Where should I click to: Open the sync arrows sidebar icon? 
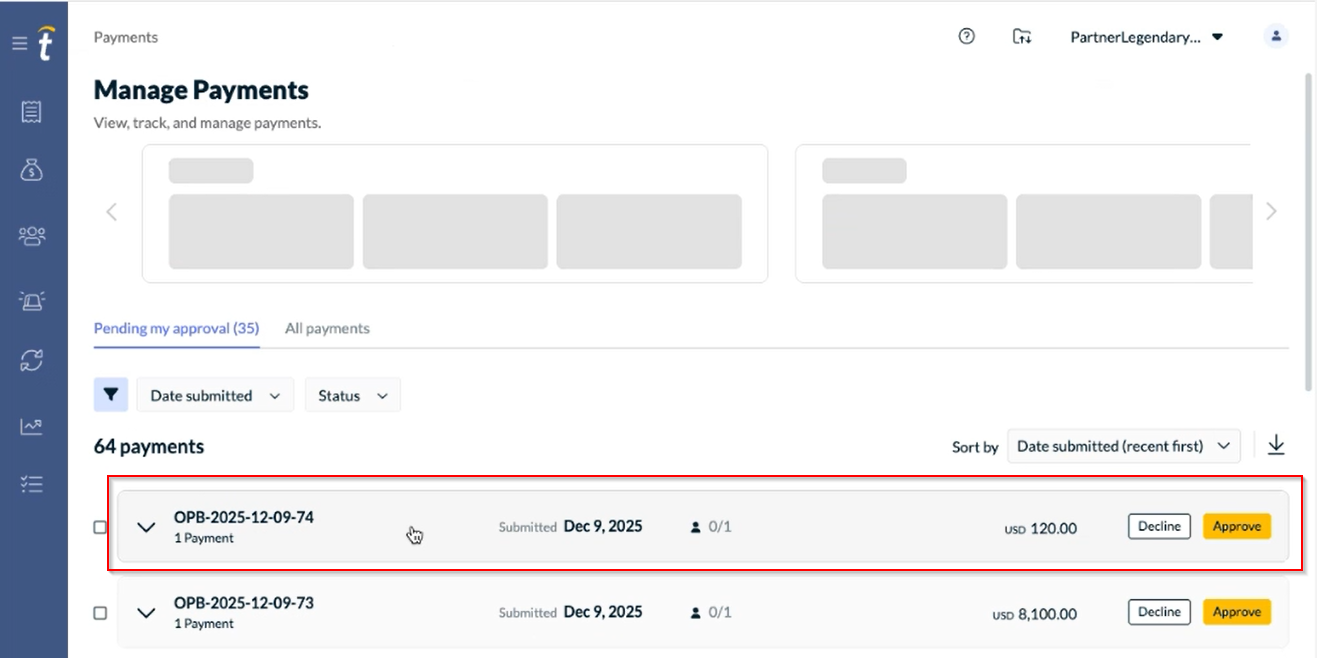pyautogui.click(x=32, y=361)
